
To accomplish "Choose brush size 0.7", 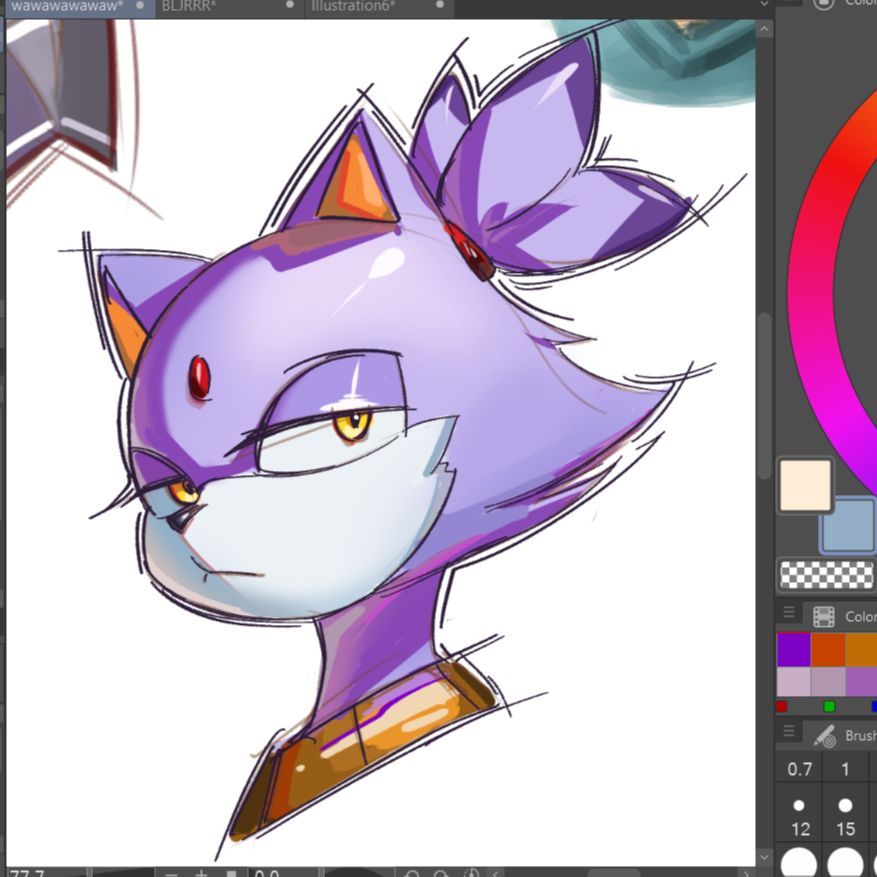I will [799, 769].
